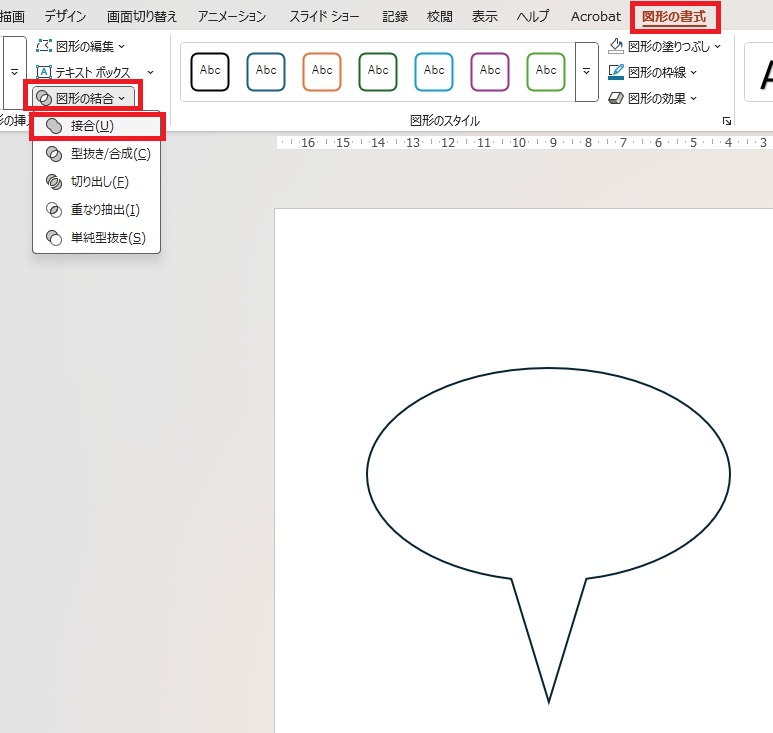
Task: Click the horizontal ruler at mark 10
Action: (x=519, y=143)
